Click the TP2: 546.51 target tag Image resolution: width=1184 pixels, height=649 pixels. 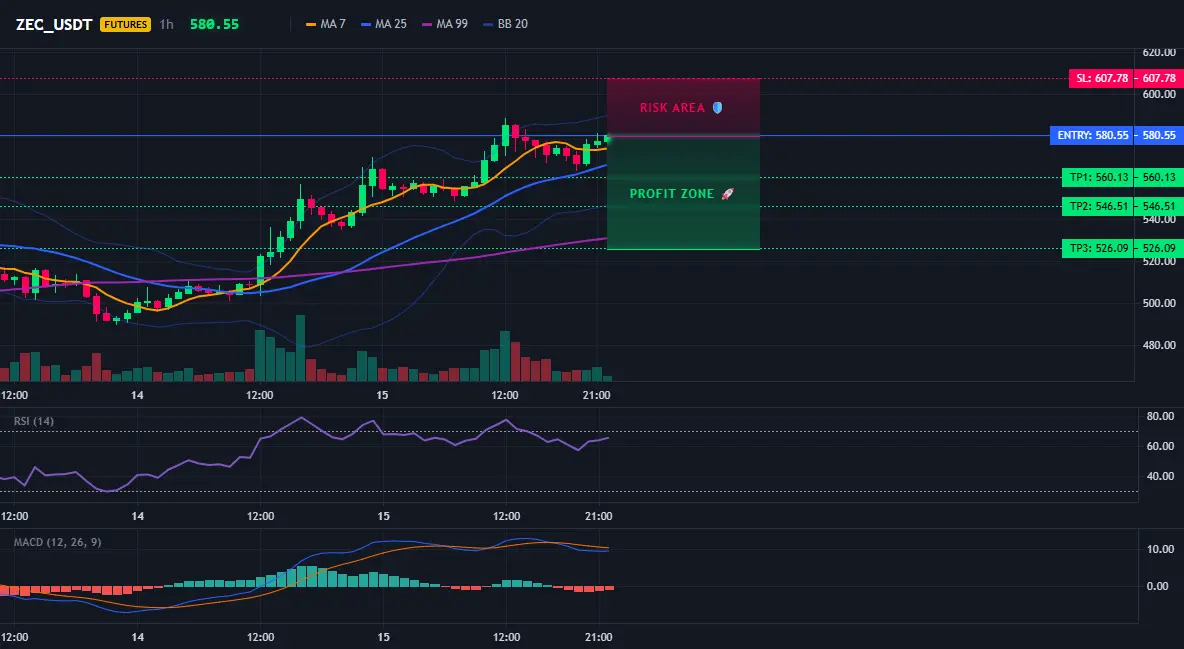(x=1098, y=206)
